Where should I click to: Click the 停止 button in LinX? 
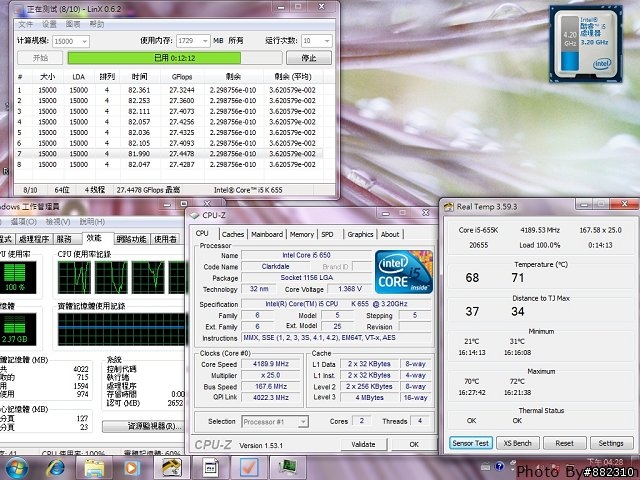pos(309,58)
